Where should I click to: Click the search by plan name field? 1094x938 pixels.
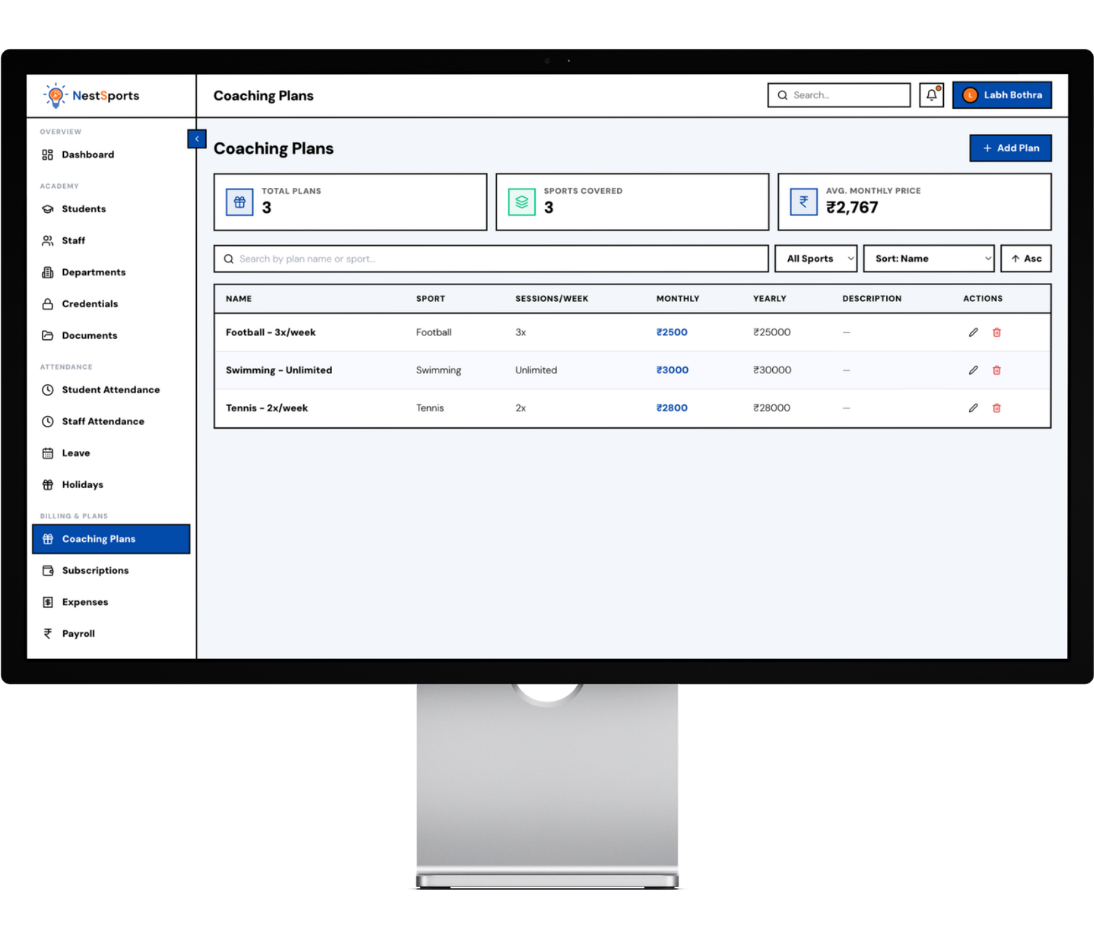(491, 259)
